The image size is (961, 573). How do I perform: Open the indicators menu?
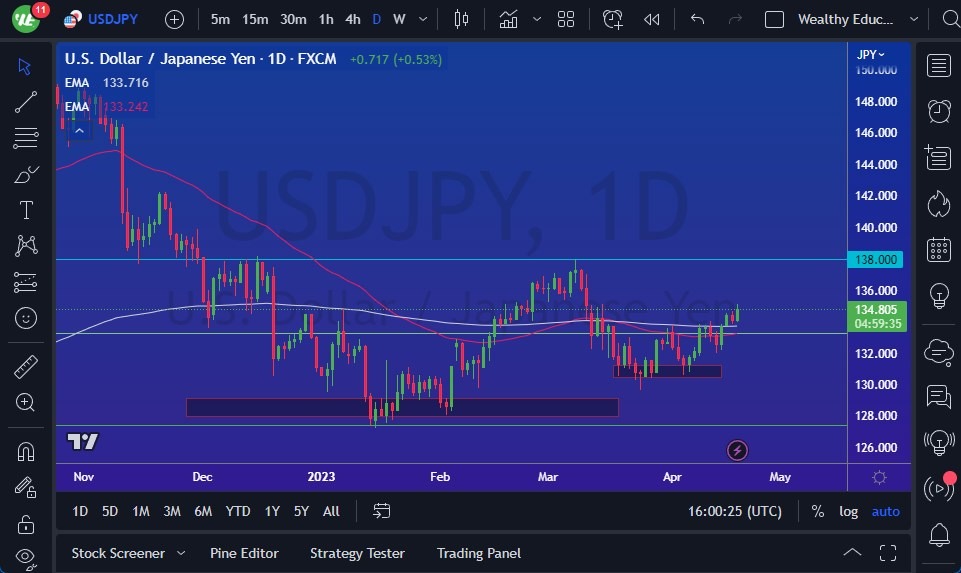click(x=508, y=20)
